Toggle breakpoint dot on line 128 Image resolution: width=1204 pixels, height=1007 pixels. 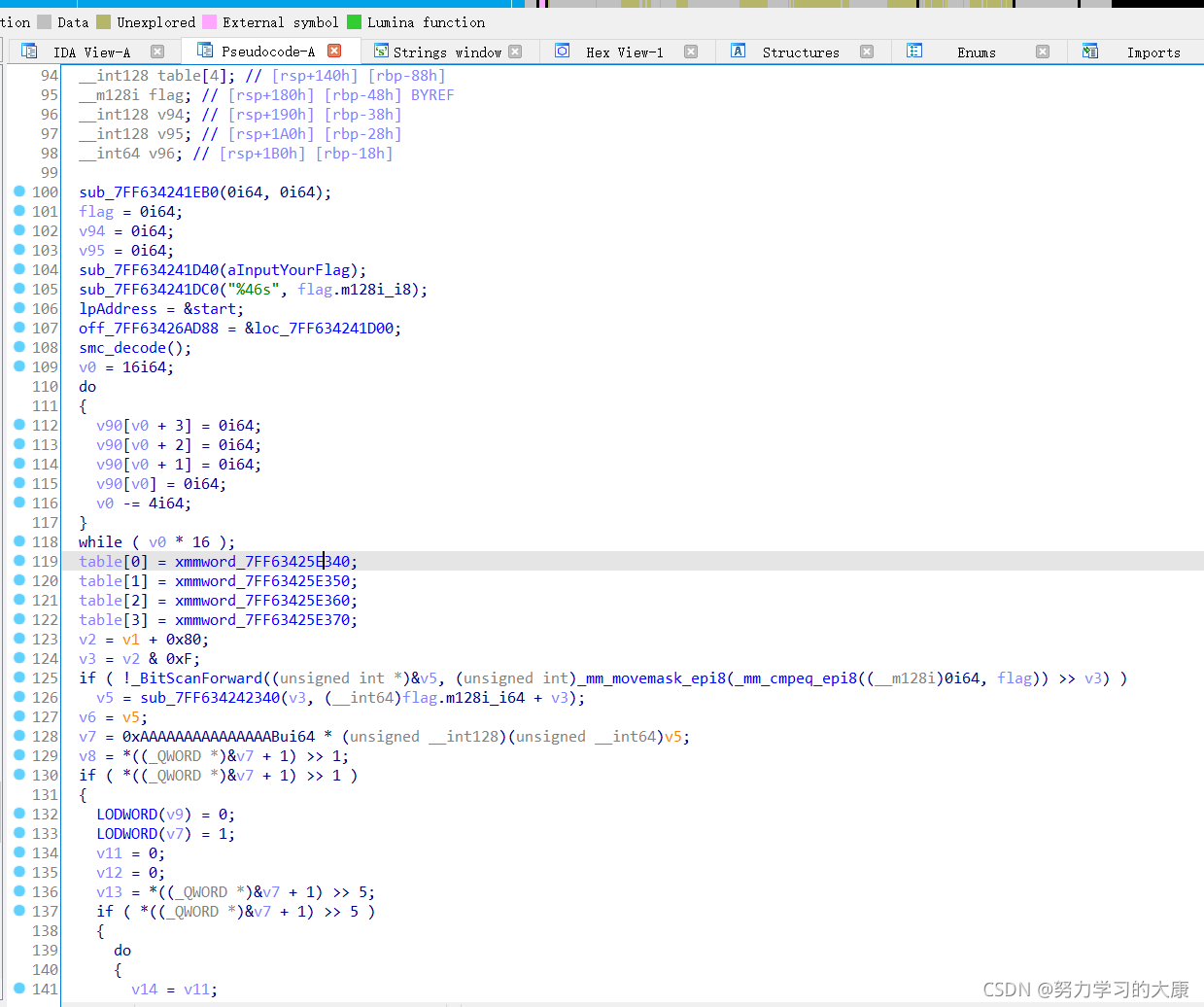(x=18, y=736)
